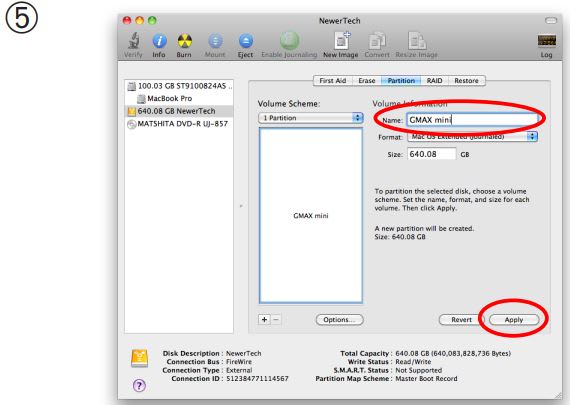This screenshot has height=405, width=570.
Task: Click the Convert toolbar icon
Action: [x=377, y=45]
